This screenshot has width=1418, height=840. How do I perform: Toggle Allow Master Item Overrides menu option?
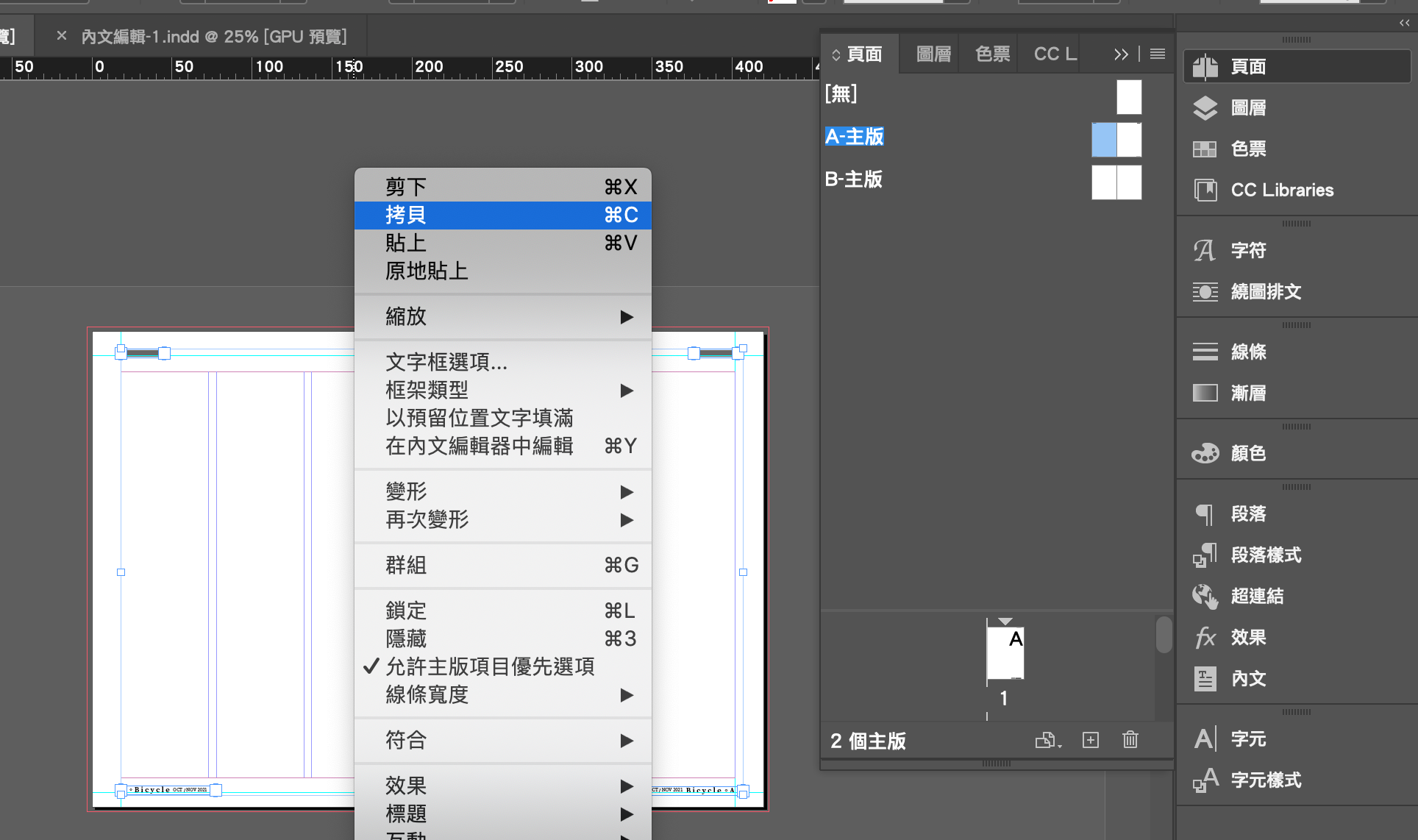coord(490,666)
